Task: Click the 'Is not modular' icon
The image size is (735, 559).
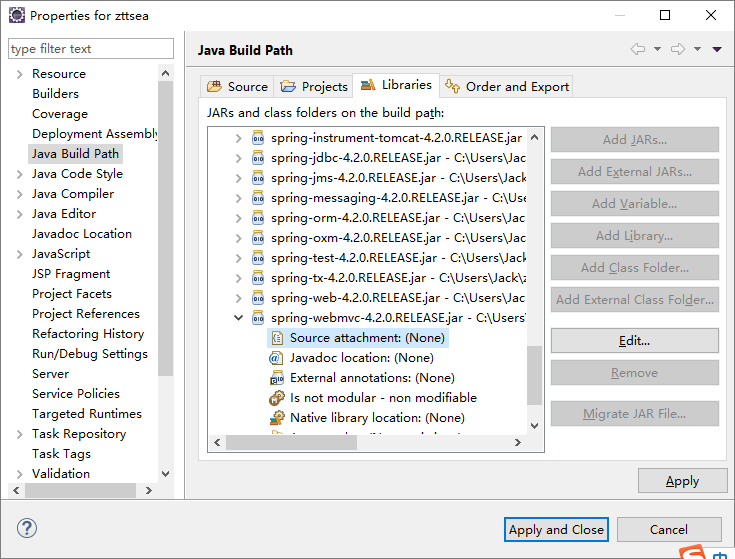Action: tap(277, 398)
